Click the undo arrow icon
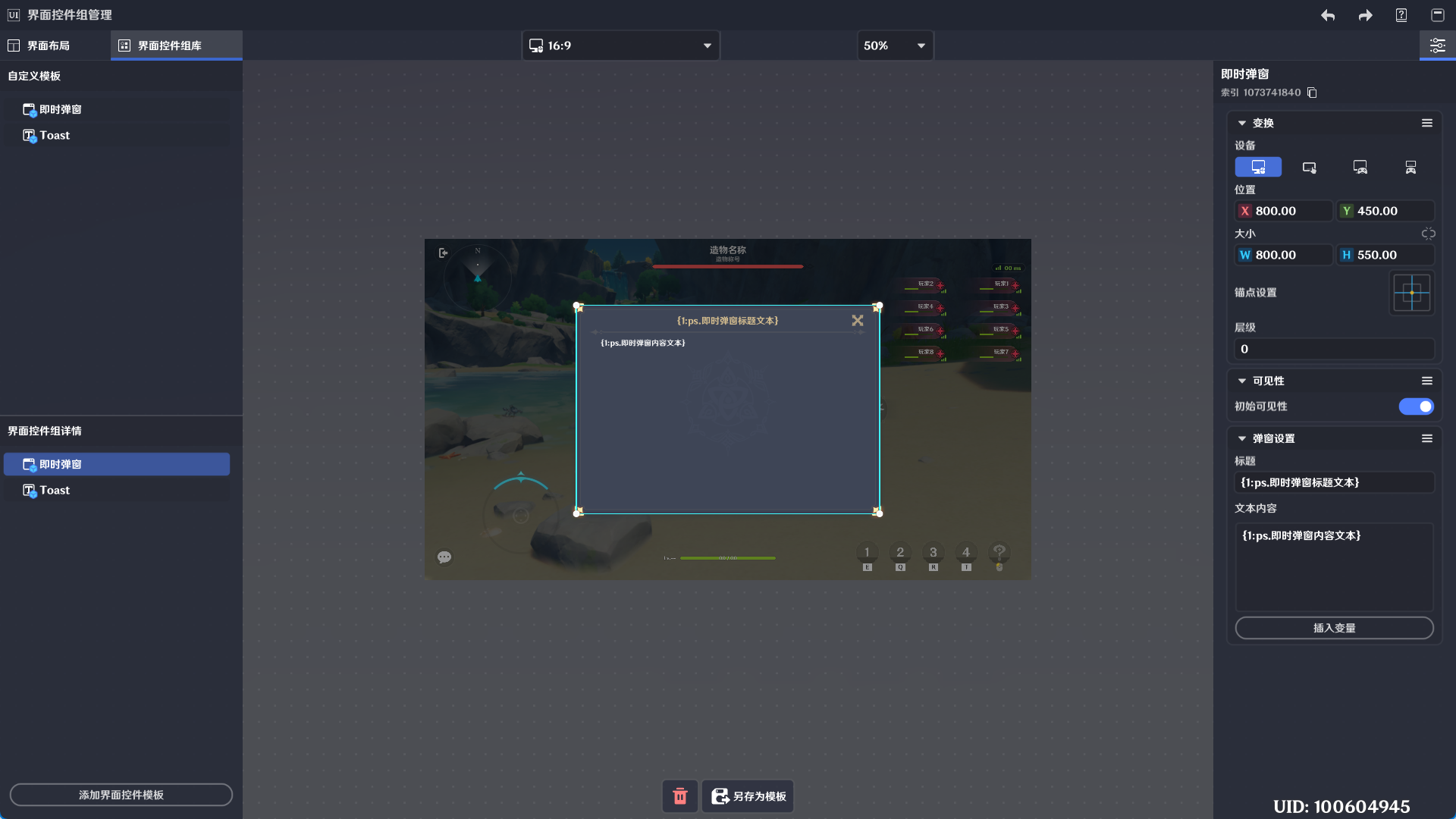The height and width of the screenshot is (819, 1456). [1328, 15]
